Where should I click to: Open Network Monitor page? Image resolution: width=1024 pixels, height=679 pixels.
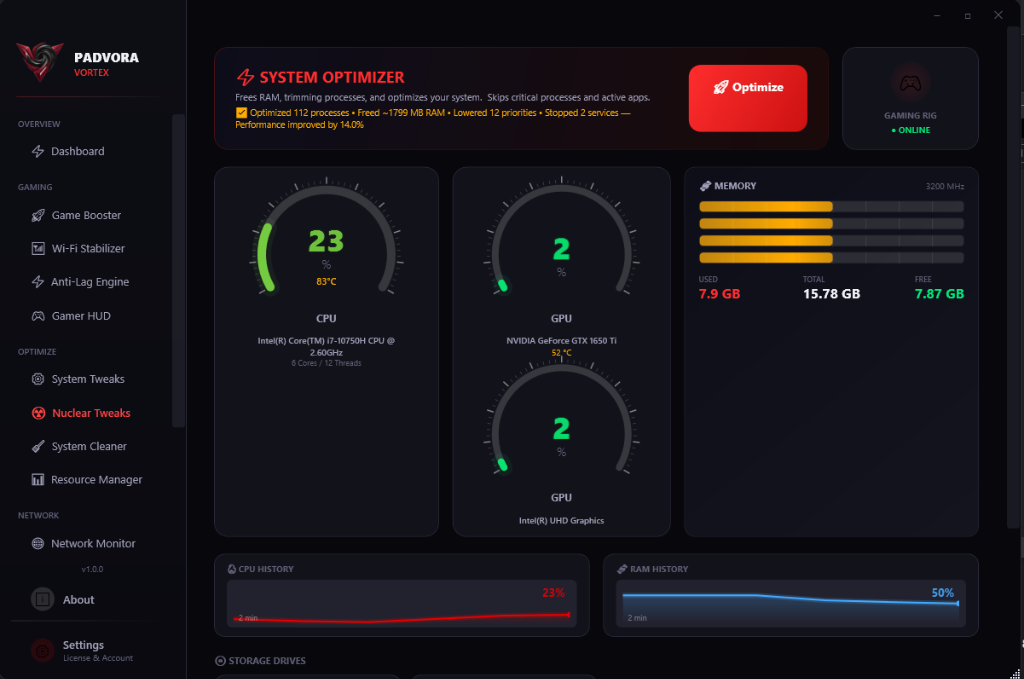point(91,544)
